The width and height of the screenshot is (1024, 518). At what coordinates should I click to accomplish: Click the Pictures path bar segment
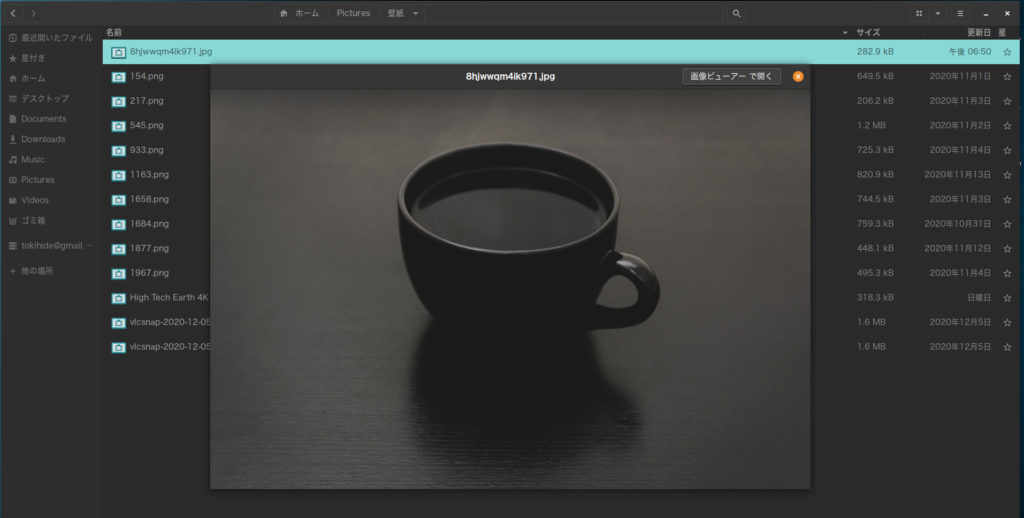tap(353, 13)
